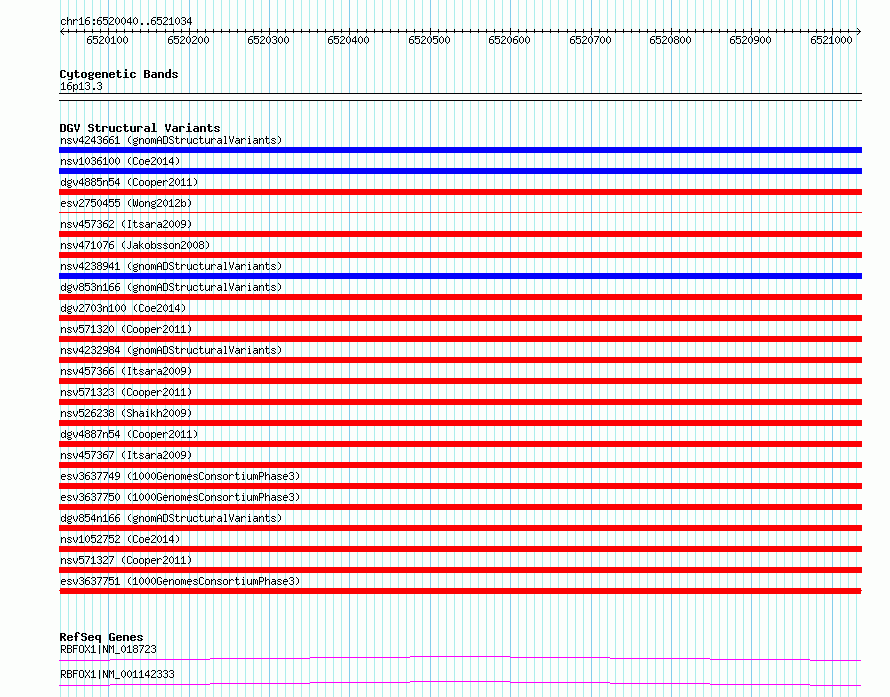Click the red bar under dgv4885n54

pyautogui.click(x=460, y=192)
